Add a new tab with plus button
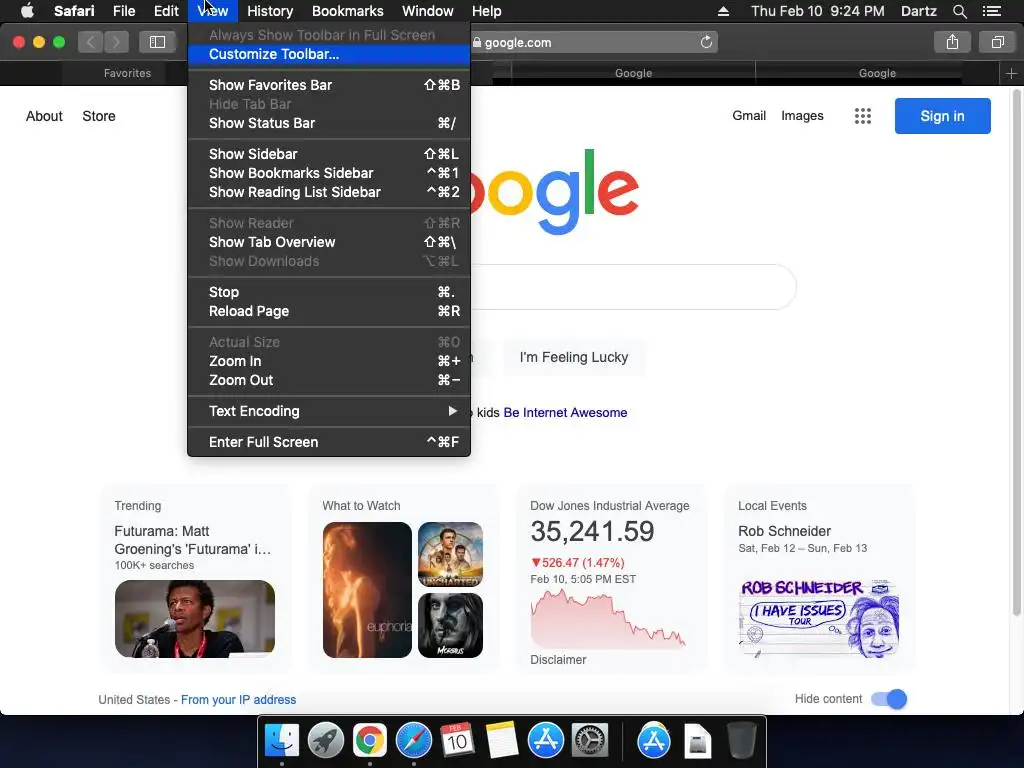 click(1011, 73)
